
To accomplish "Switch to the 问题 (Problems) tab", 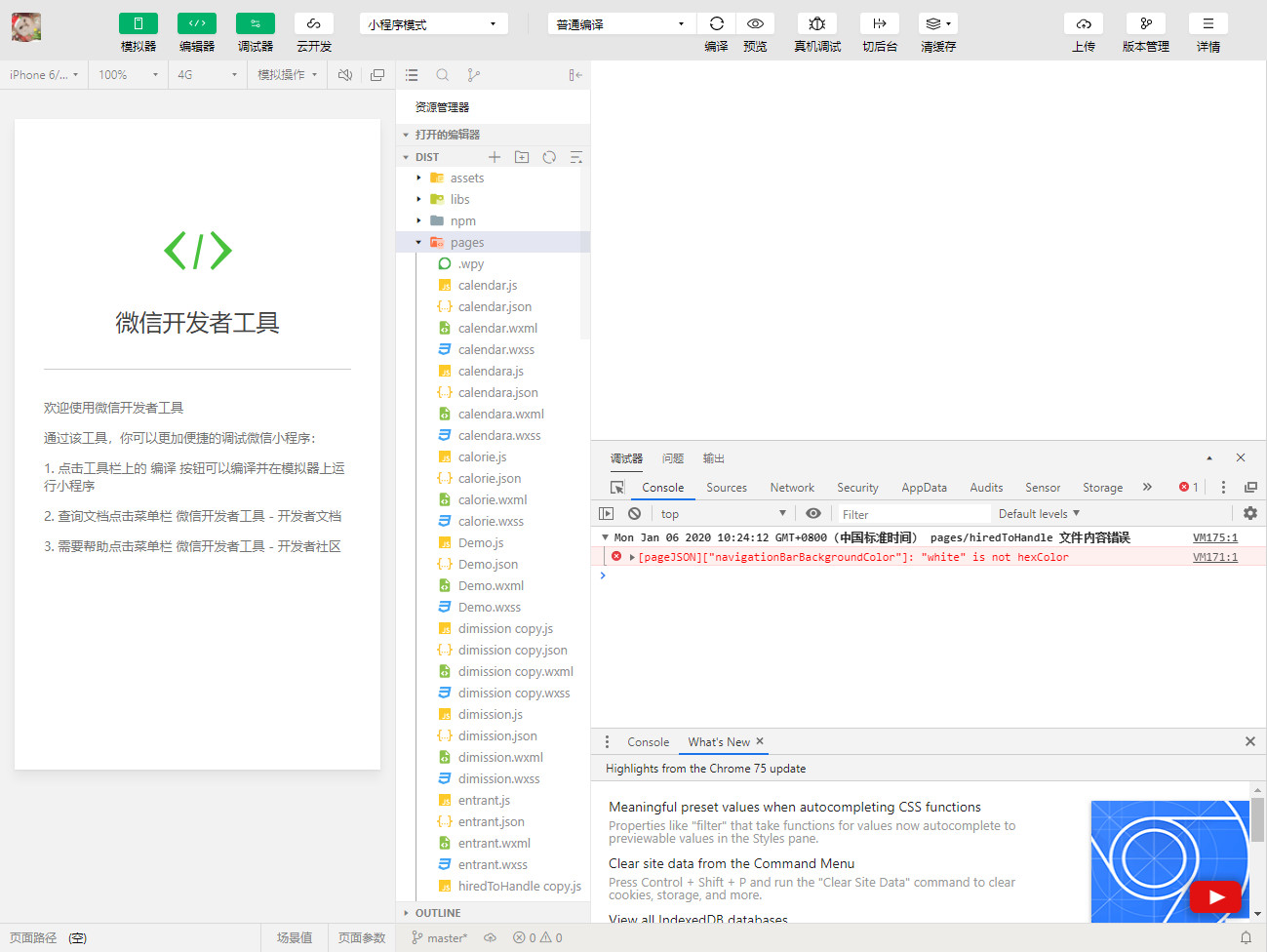I will pos(673,458).
